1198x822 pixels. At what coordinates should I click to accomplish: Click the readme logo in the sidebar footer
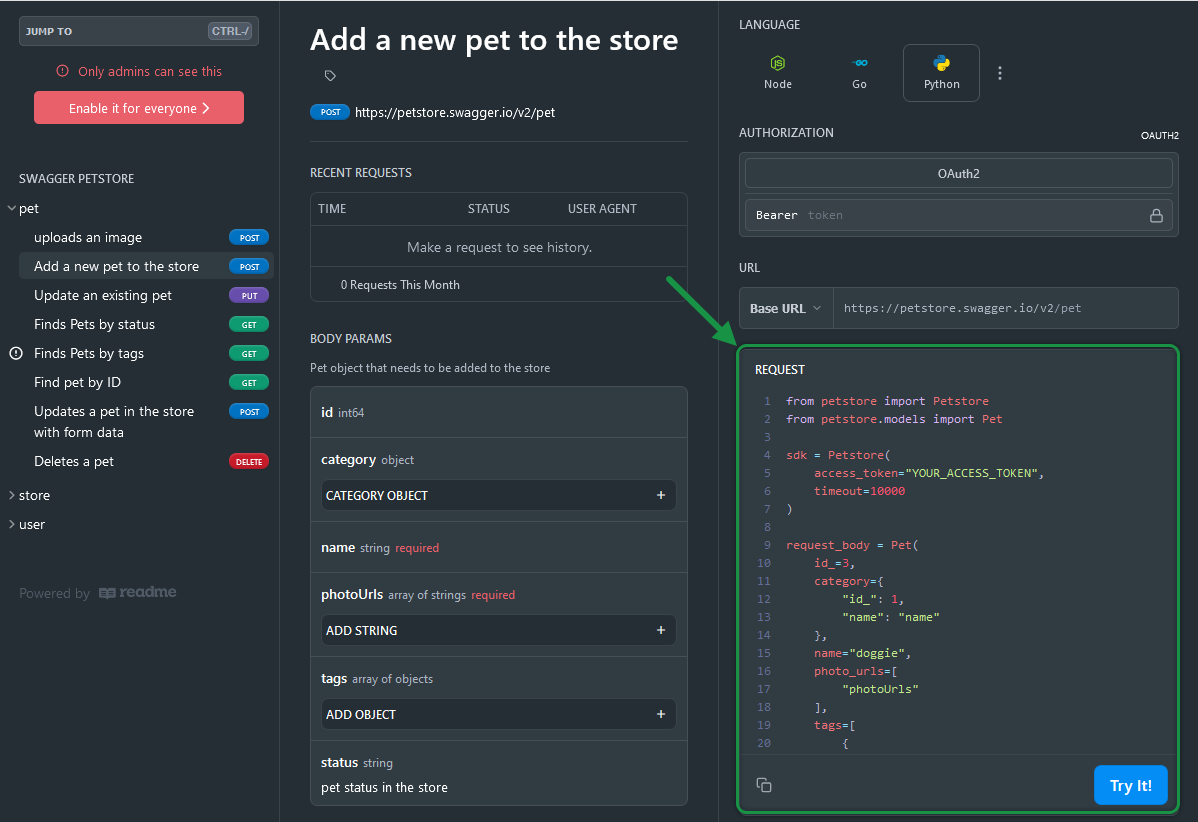(x=137, y=592)
